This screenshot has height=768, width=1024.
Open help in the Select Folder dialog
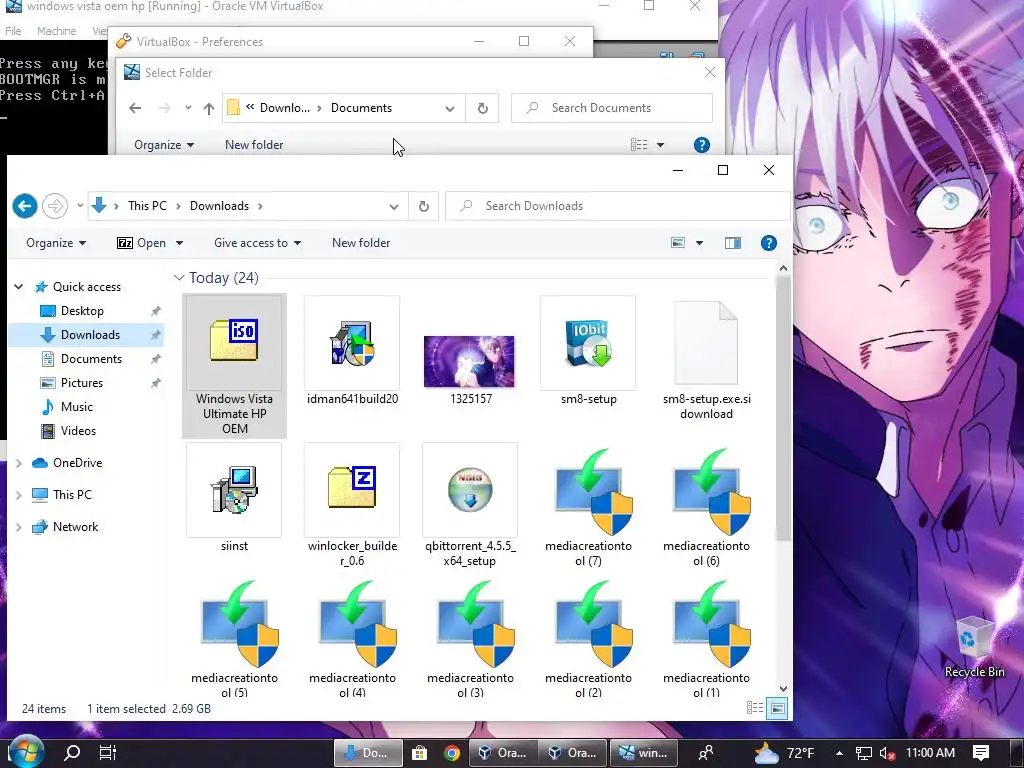[x=701, y=145]
